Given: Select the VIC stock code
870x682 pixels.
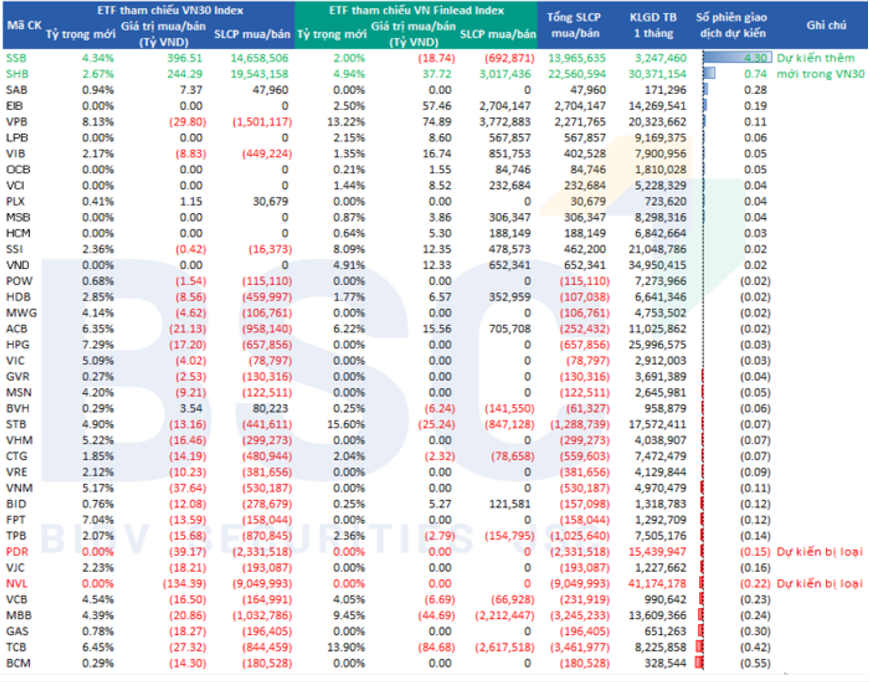Looking at the screenshot, I should (15, 361).
